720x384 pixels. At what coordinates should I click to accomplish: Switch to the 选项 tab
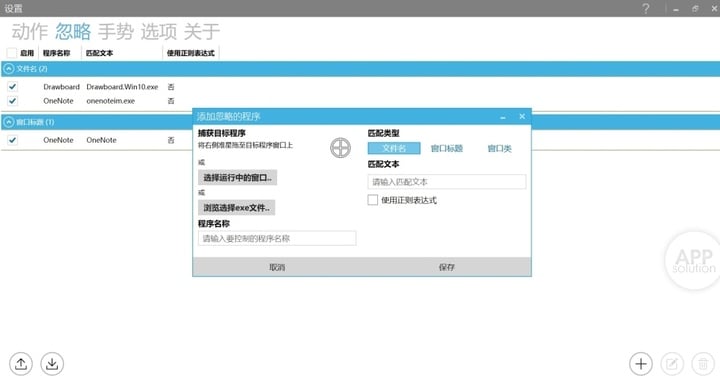pos(159,31)
